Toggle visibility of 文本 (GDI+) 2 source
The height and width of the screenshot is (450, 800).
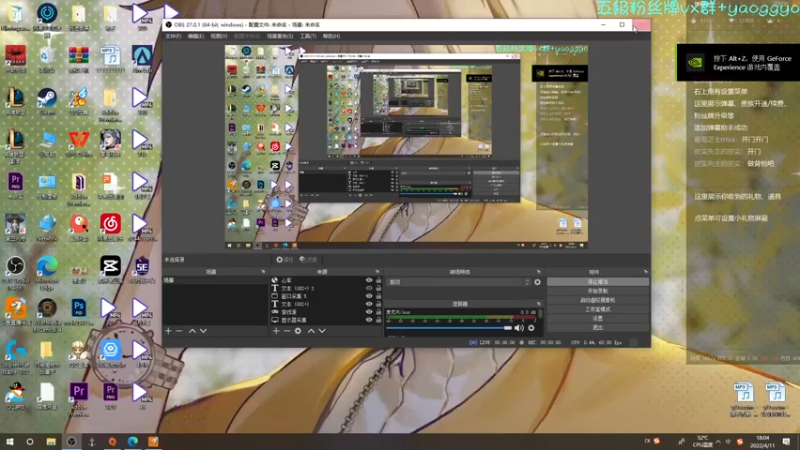369,288
